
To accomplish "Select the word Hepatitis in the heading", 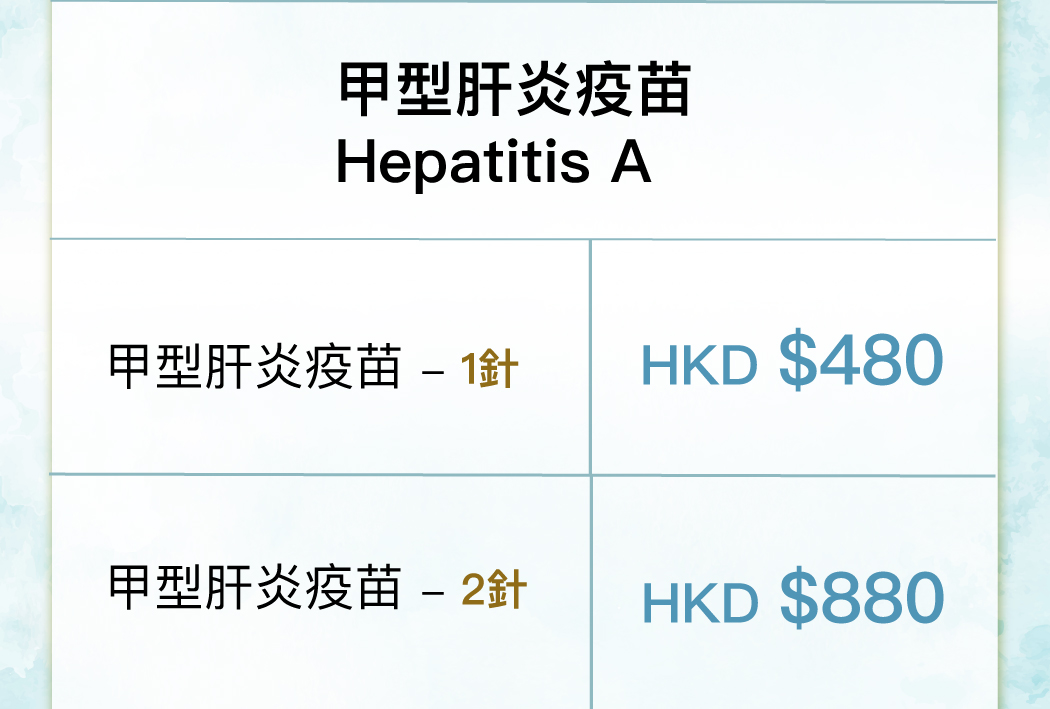I will pos(463,163).
